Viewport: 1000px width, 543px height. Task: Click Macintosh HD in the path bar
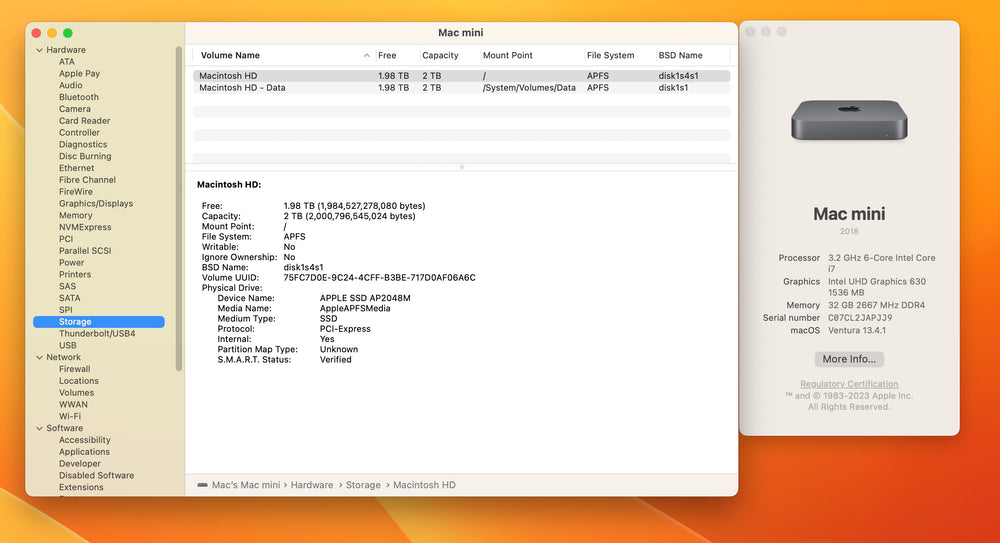click(x=424, y=485)
